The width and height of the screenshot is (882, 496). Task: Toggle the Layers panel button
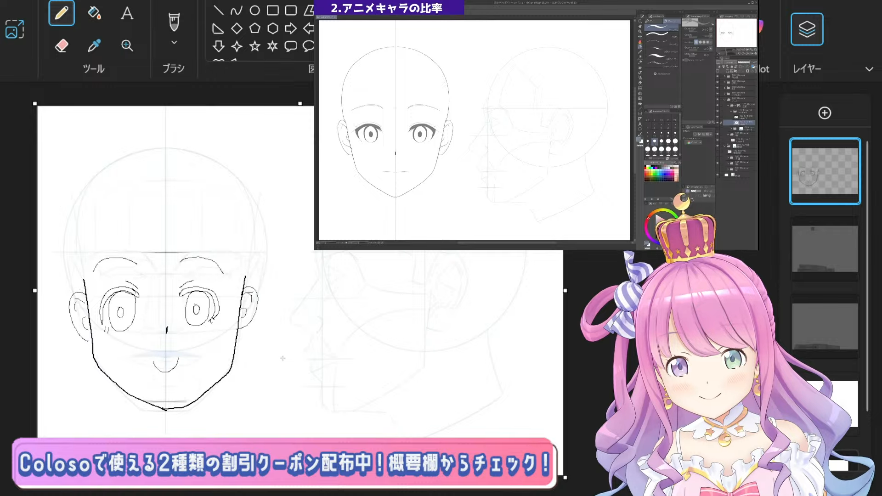807,29
